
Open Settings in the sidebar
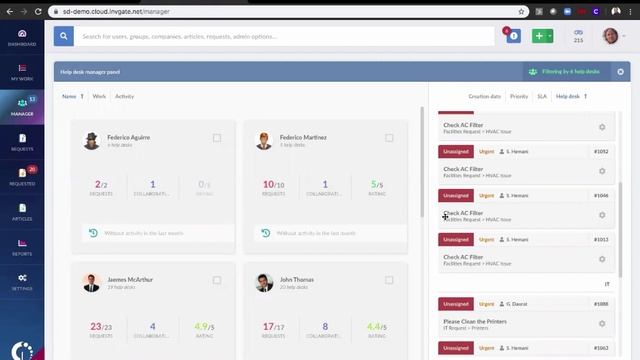22,282
